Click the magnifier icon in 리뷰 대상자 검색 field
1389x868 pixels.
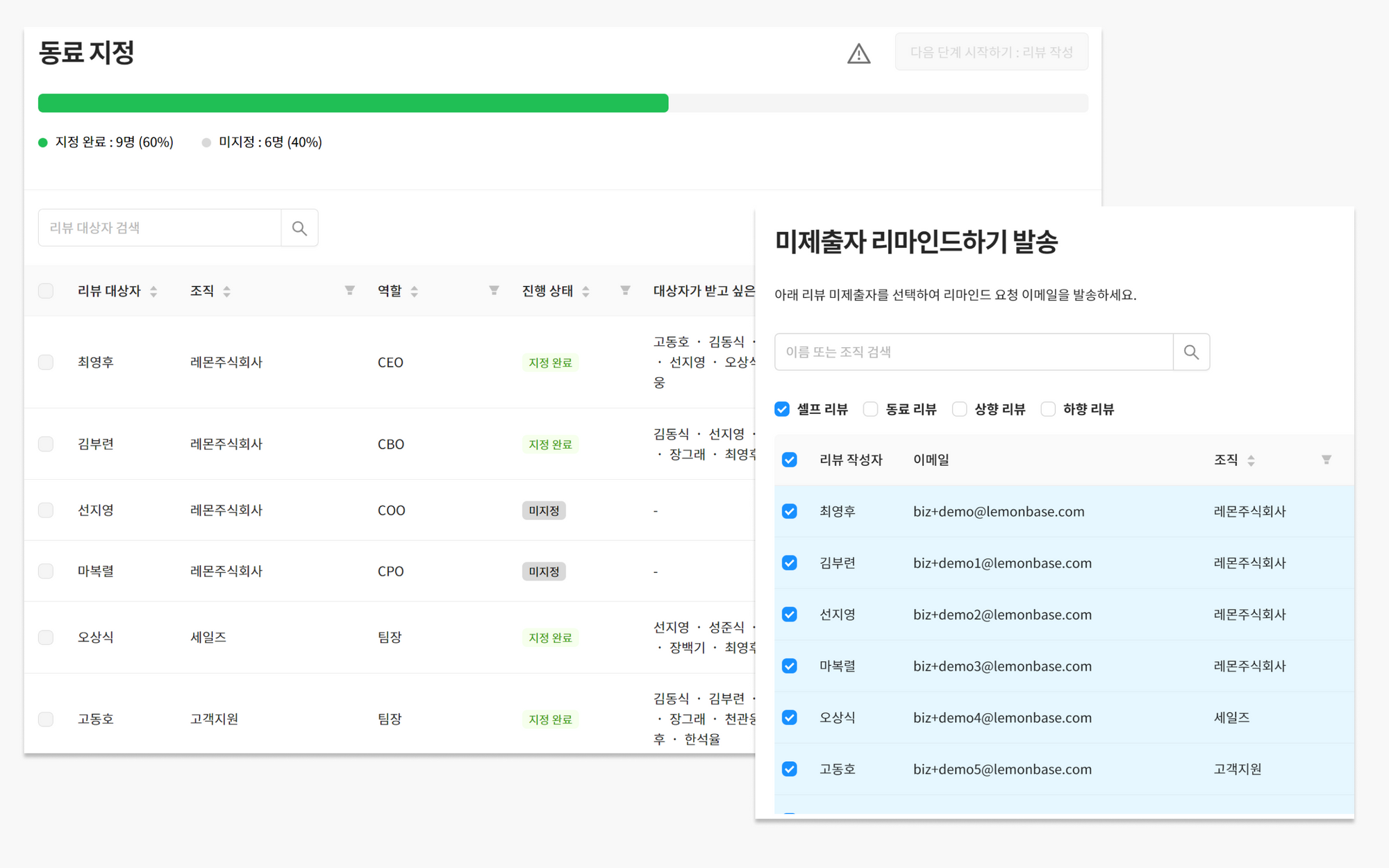pyautogui.click(x=299, y=227)
